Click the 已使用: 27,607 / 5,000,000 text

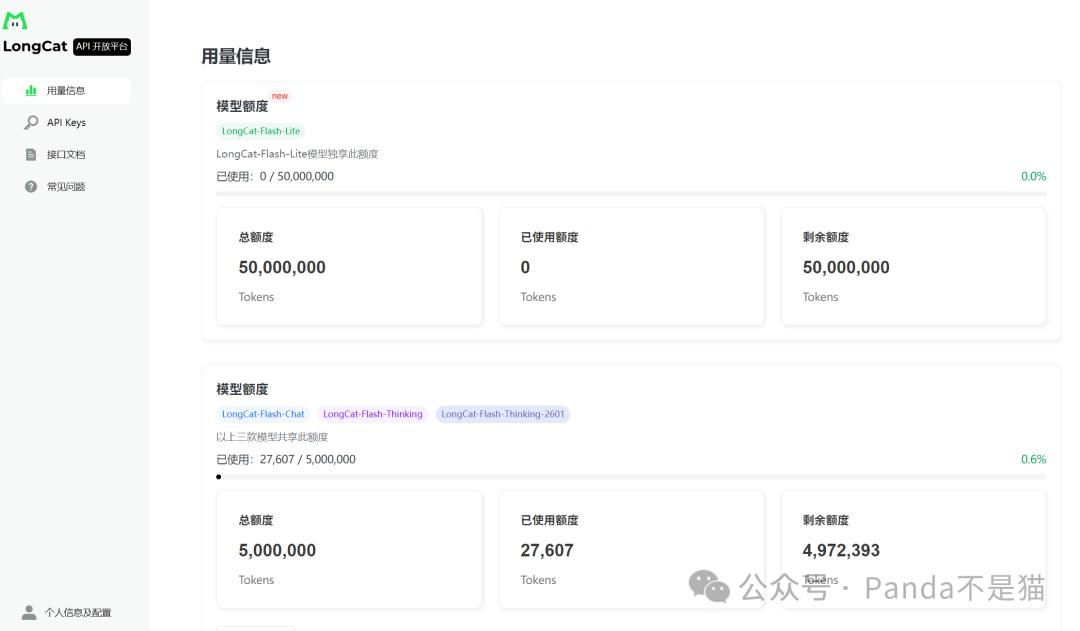pyautogui.click(x=286, y=459)
